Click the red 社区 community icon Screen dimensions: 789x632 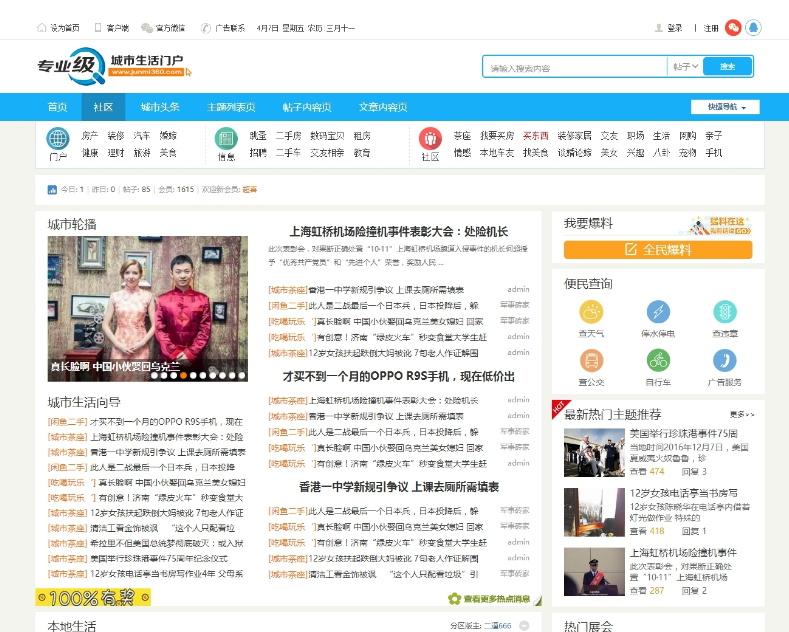(430, 138)
